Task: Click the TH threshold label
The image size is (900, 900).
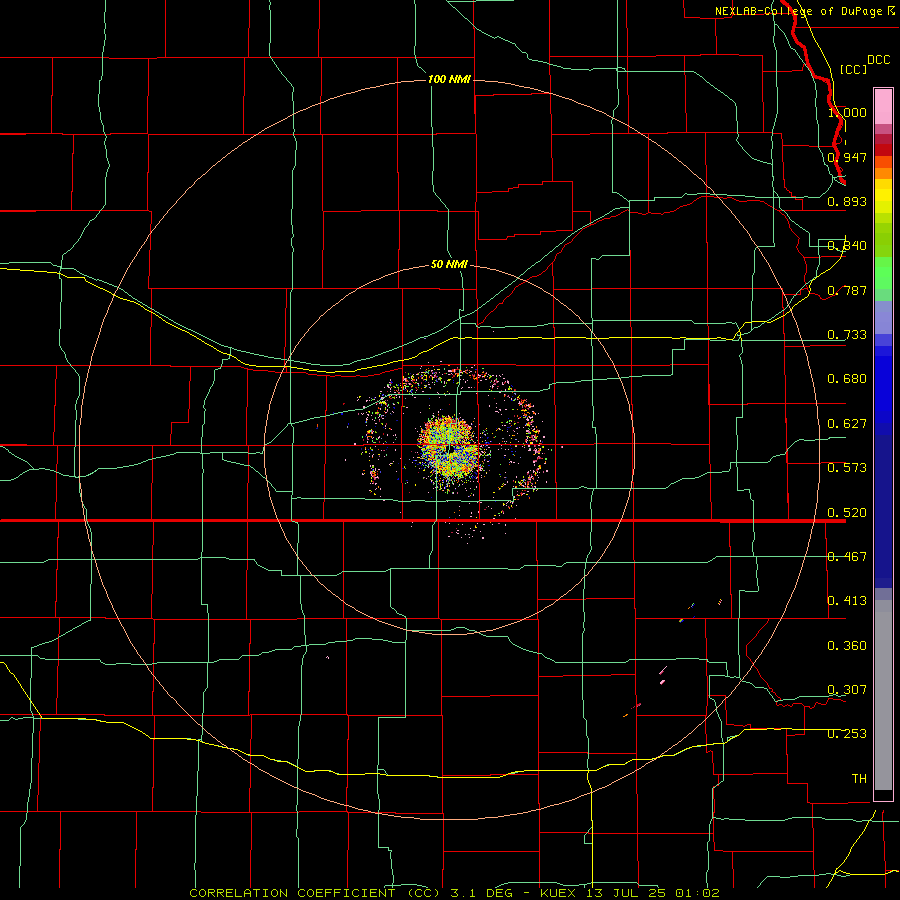Action: pyautogui.click(x=859, y=779)
